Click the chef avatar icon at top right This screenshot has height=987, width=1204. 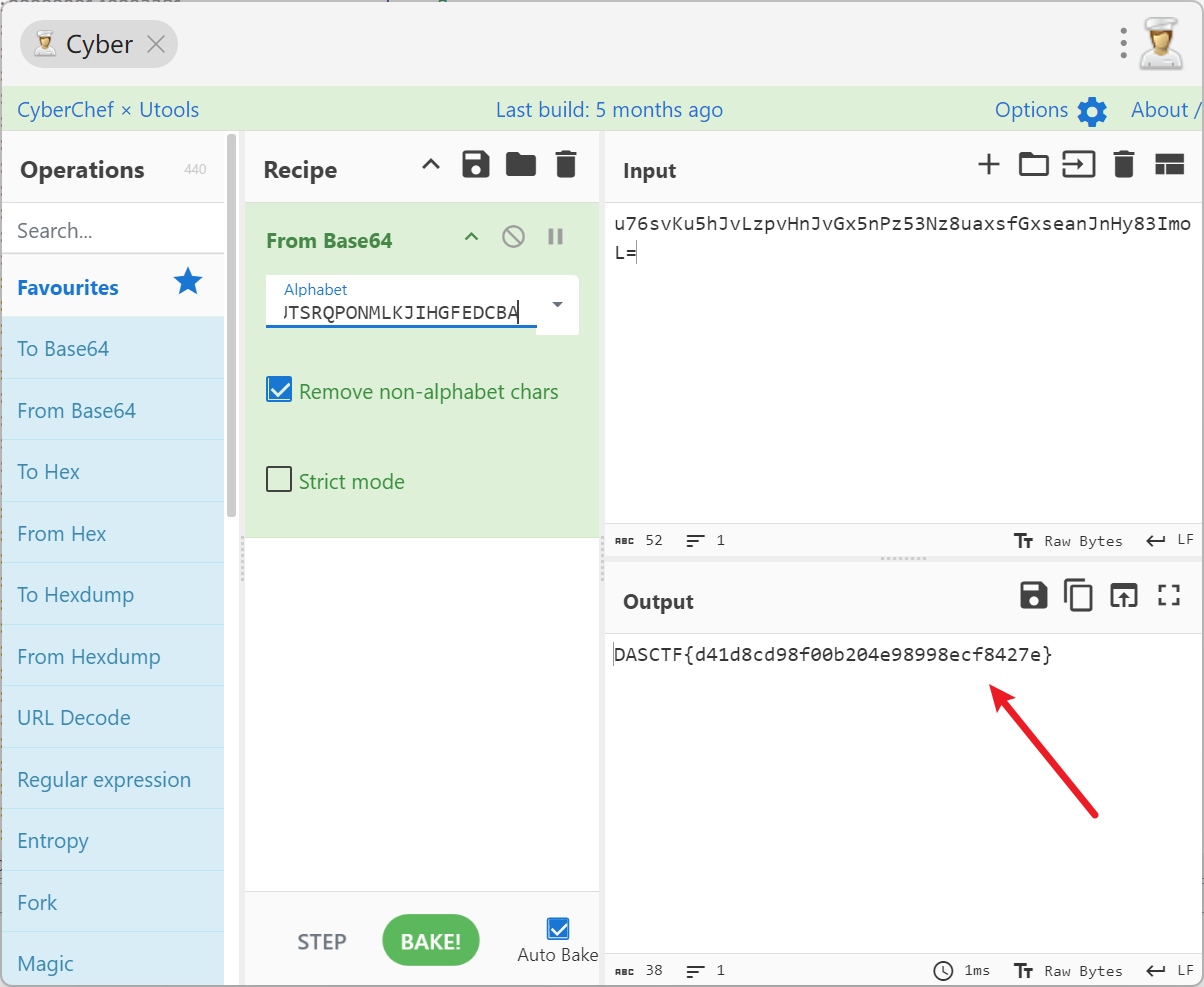point(1161,43)
